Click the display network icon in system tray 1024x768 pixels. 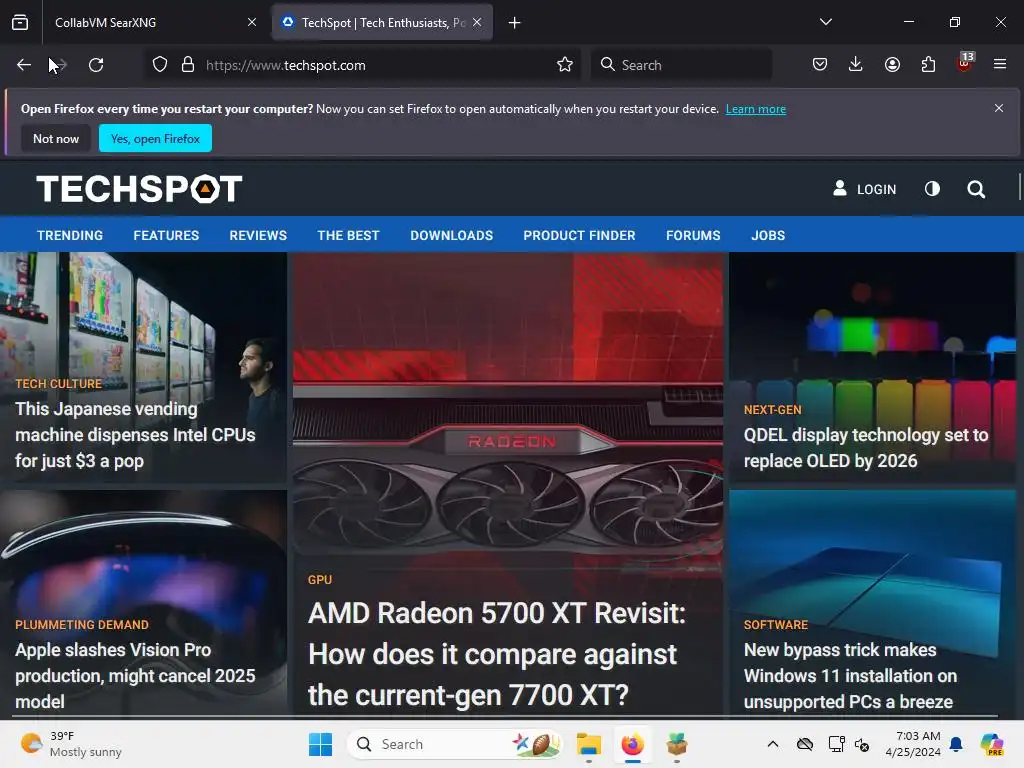837,744
